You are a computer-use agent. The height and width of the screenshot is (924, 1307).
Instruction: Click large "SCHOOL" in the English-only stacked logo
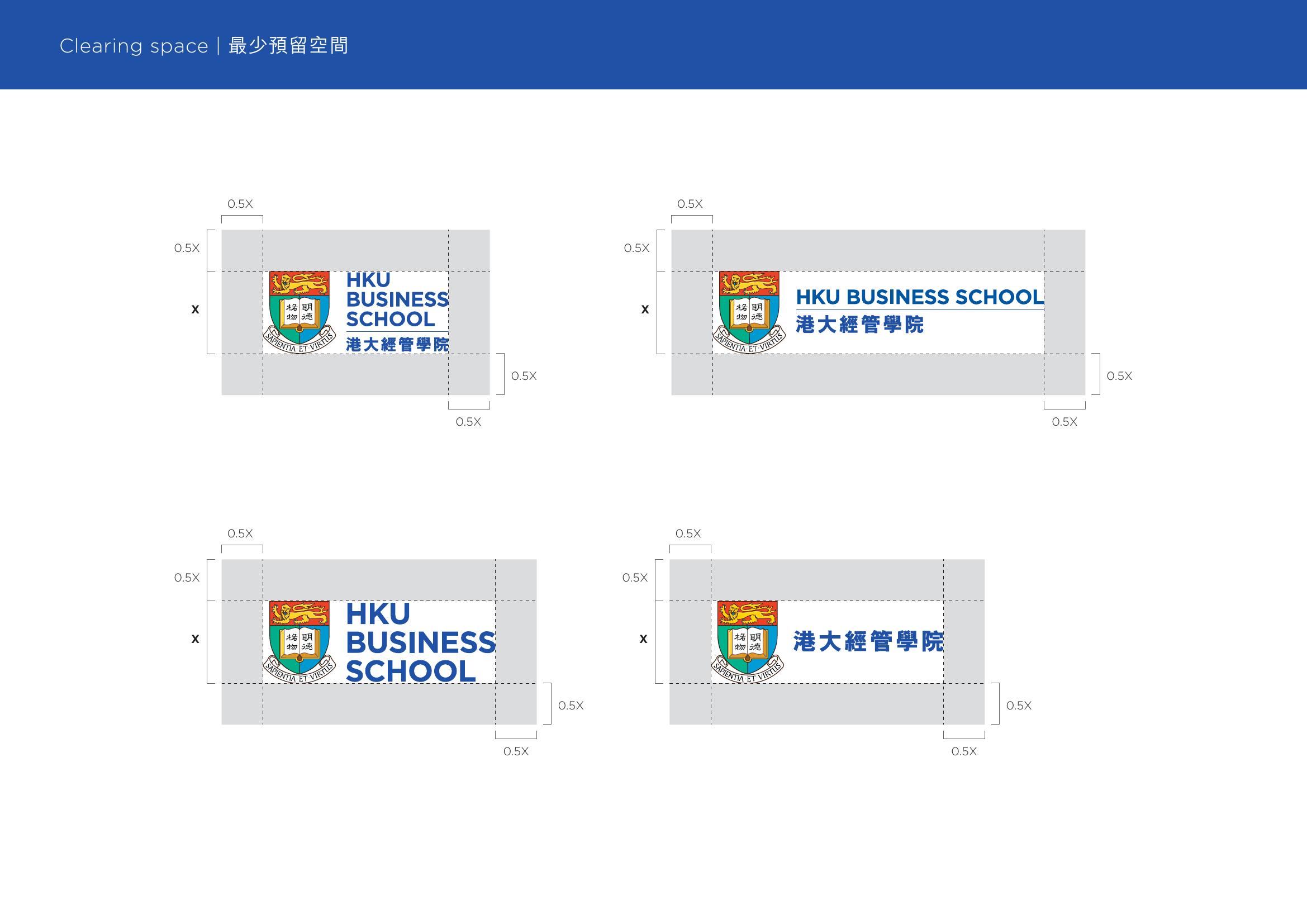click(411, 671)
